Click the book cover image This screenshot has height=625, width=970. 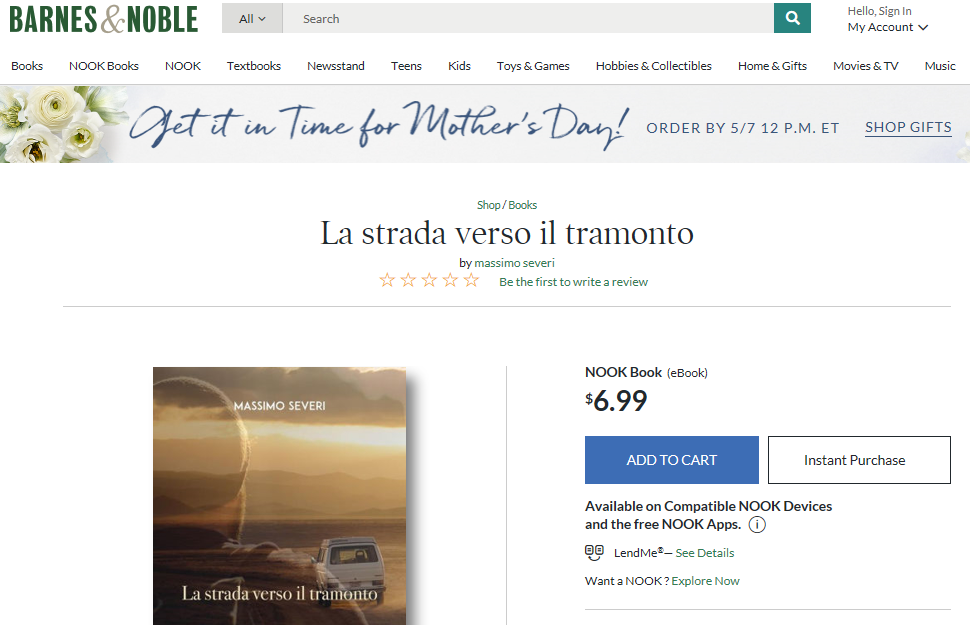tap(280, 496)
